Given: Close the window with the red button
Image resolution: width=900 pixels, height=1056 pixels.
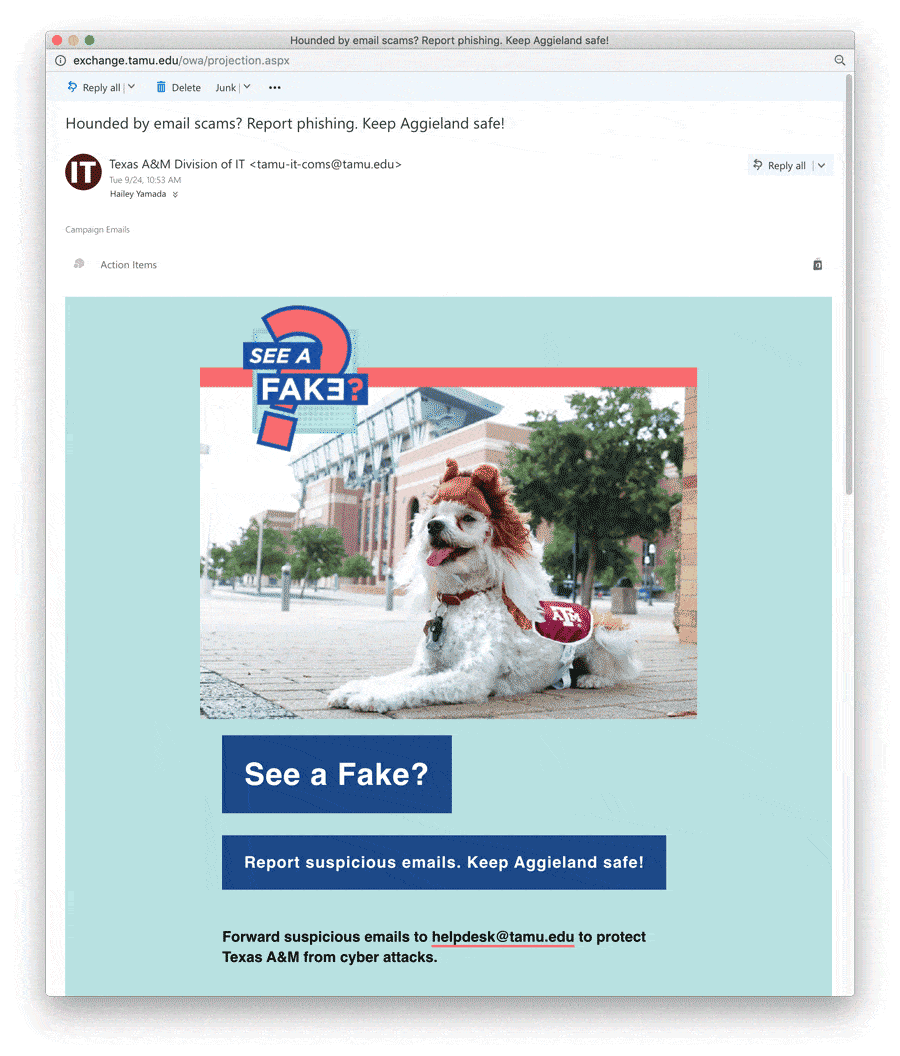Looking at the screenshot, I should [57, 40].
